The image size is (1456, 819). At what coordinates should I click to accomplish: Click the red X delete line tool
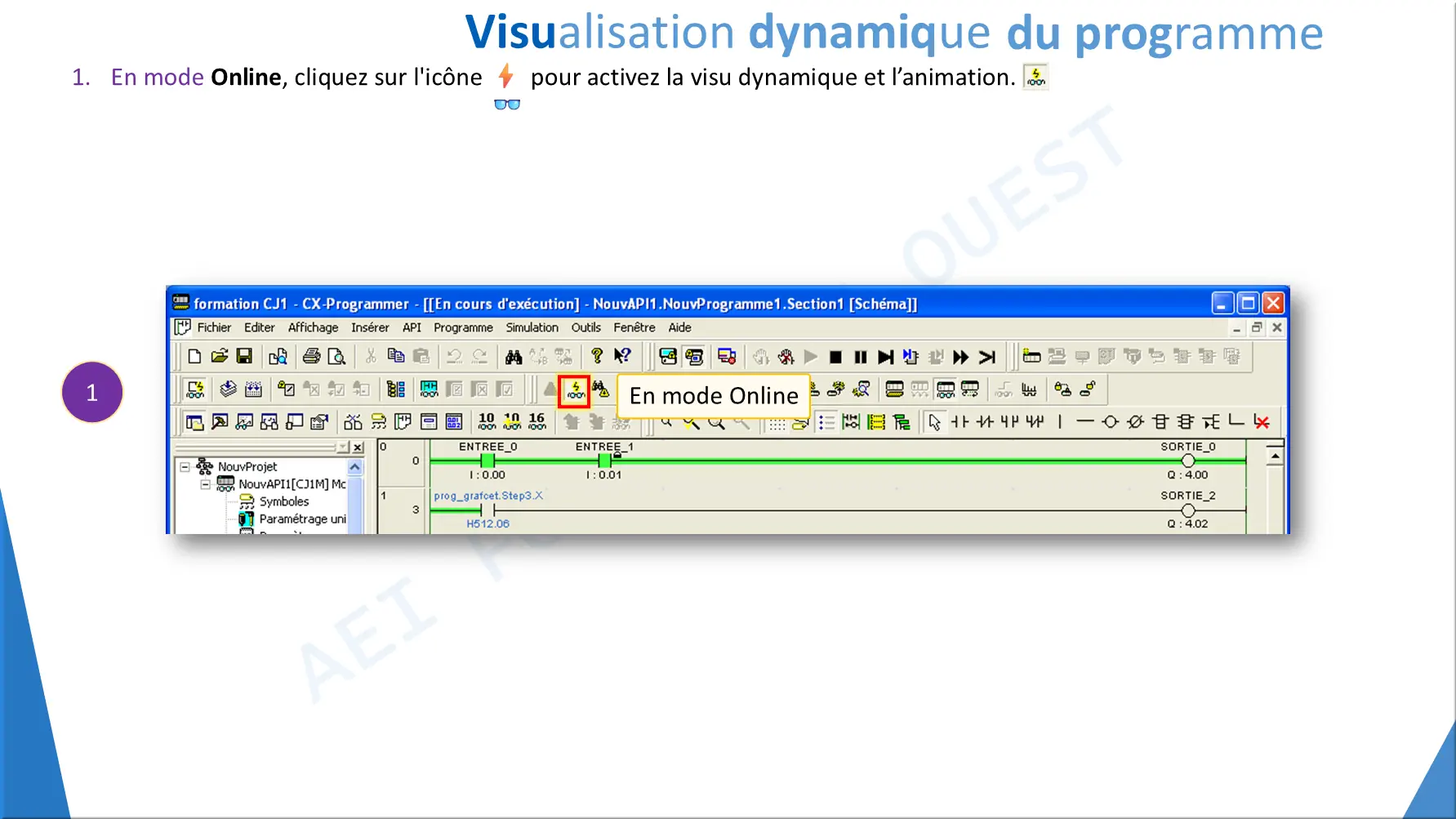pos(1262,422)
